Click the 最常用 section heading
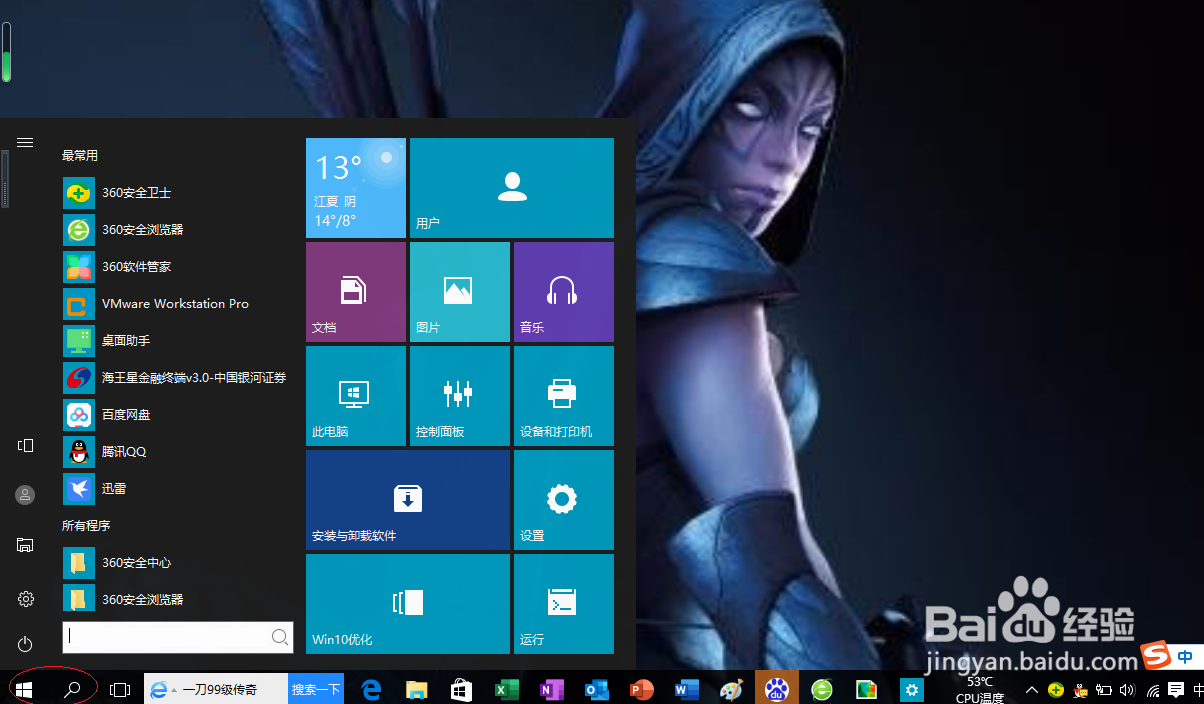Image resolution: width=1204 pixels, height=704 pixels. [x=80, y=156]
